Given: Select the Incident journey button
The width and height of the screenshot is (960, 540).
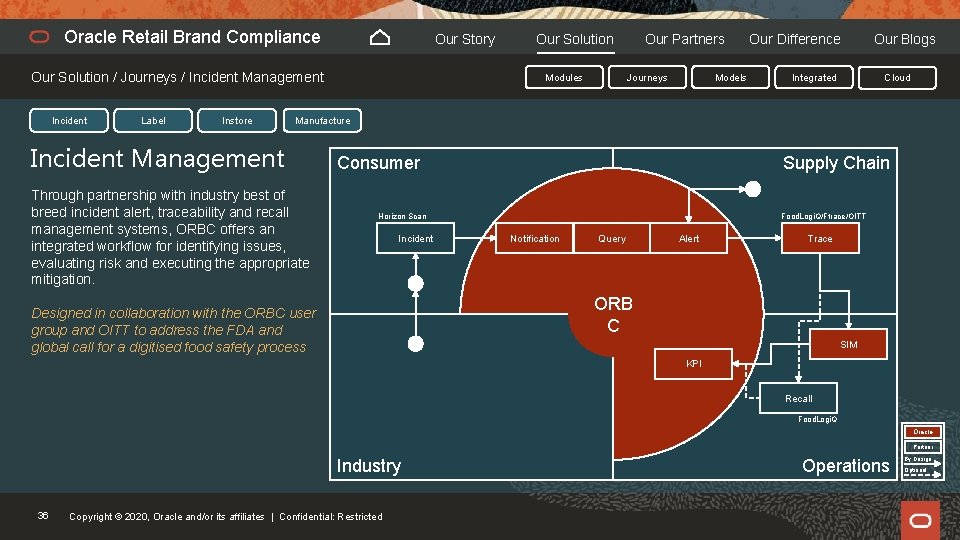Looking at the screenshot, I should coord(69,121).
